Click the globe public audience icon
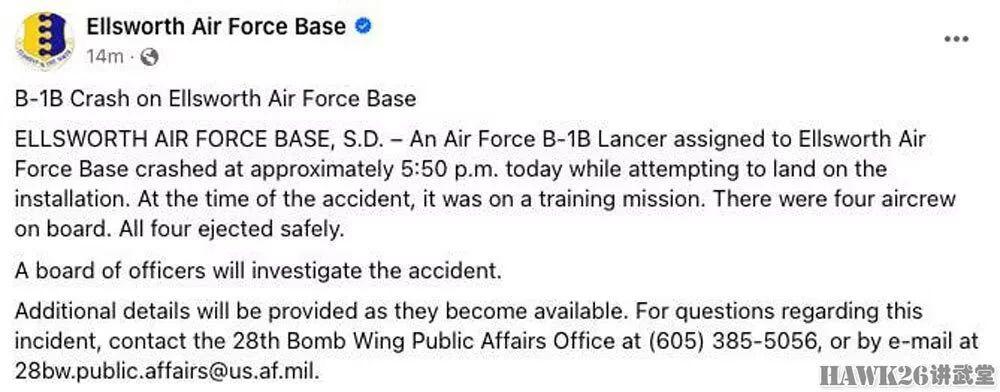The image size is (1000, 392). coord(149,57)
